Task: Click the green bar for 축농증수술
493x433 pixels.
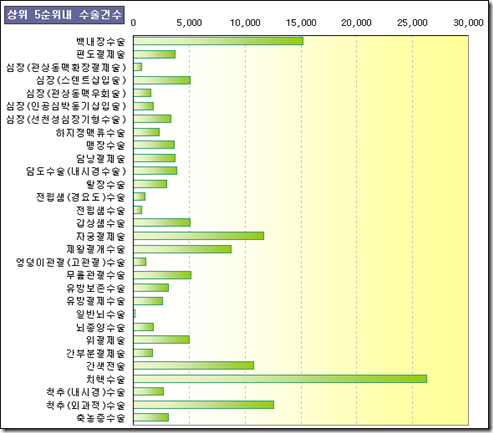Action: tap(151, 417)
